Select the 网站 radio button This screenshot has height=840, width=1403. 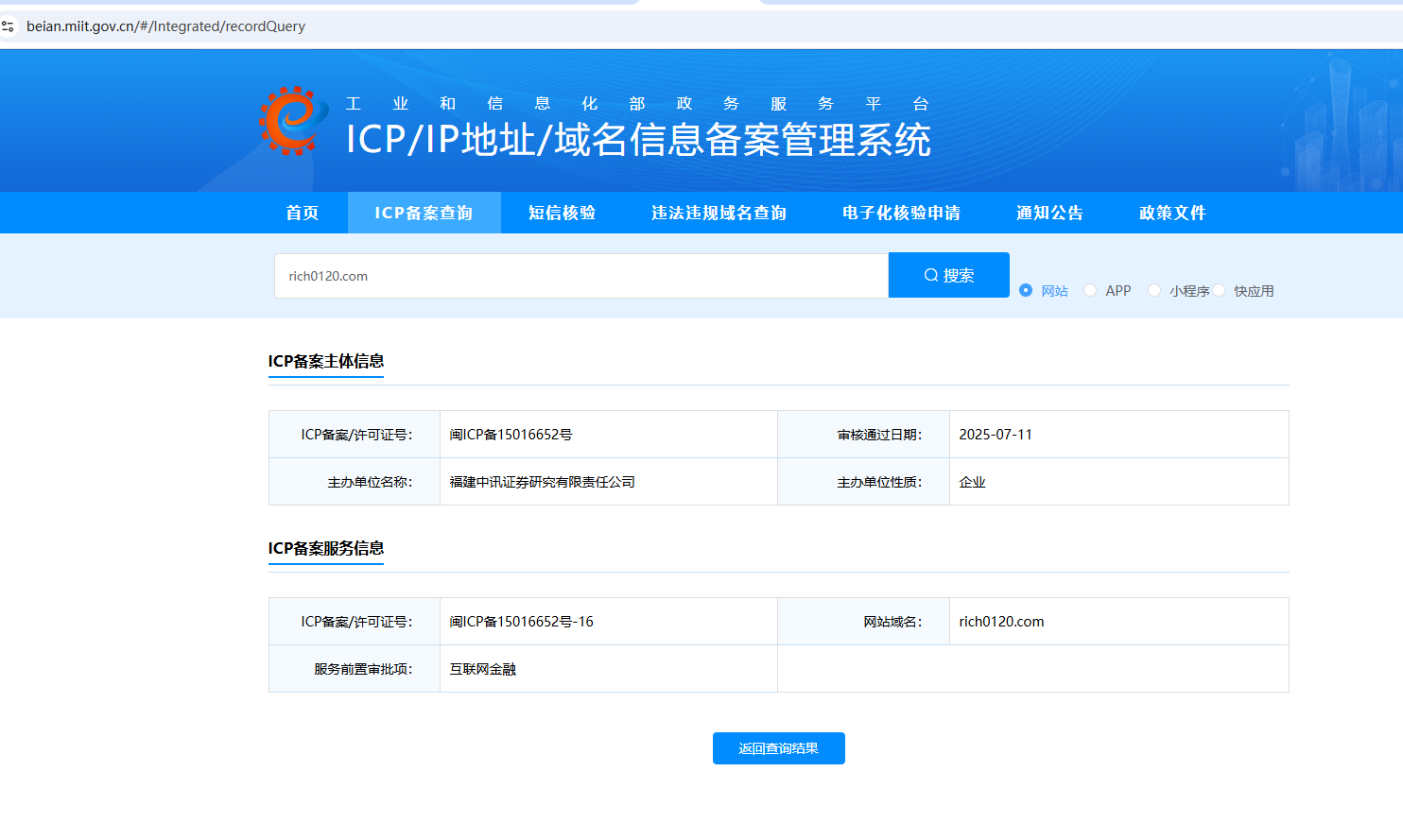pos(1026,290)
